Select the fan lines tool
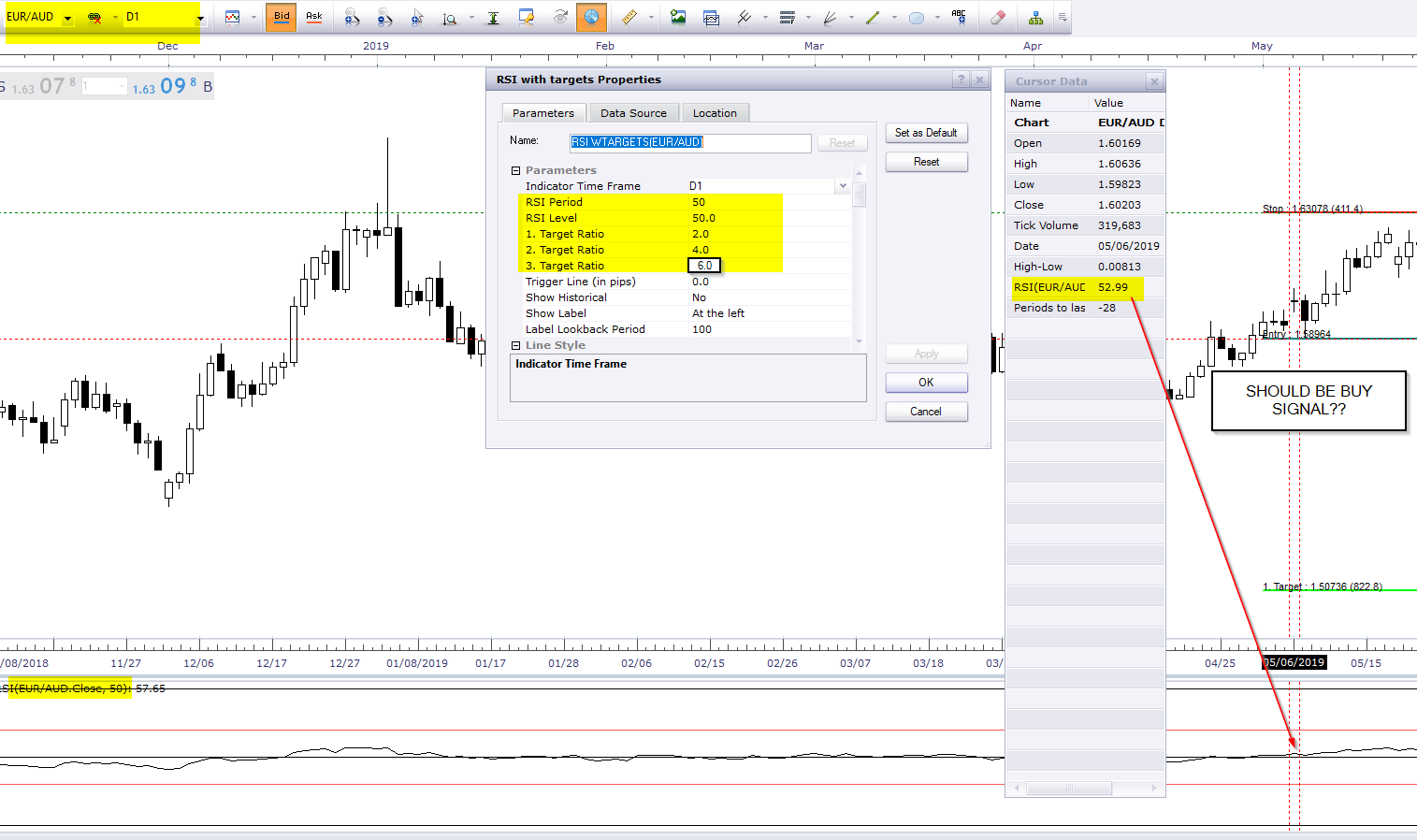The image size is (1417, 840). pos(830,17)
